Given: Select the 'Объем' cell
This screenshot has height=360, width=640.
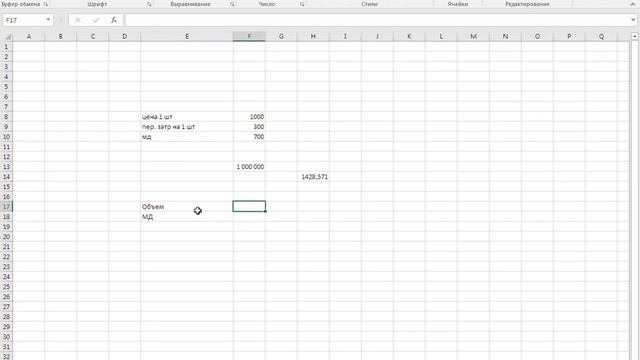Looking at the screenshot, I should pyautogui.click(x=187, y=207).
